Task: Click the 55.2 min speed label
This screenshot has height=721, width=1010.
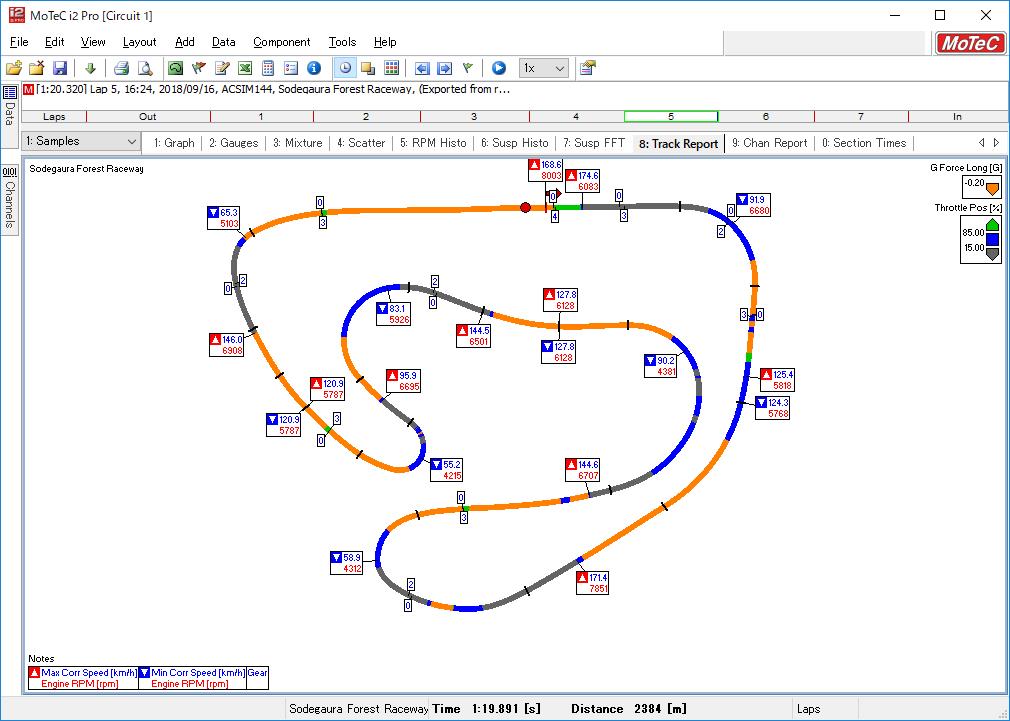Action: coord(446,470)
